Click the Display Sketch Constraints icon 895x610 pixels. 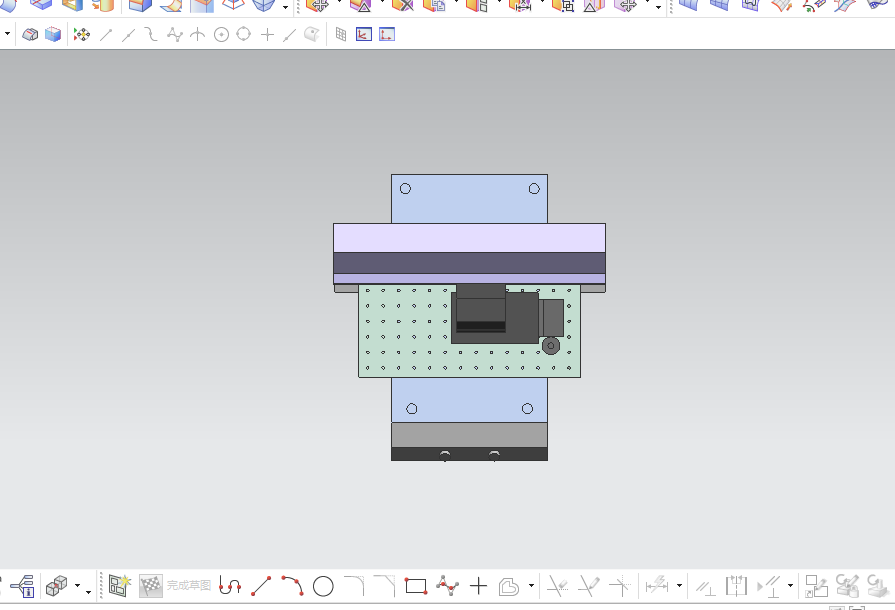click(769, 586)
